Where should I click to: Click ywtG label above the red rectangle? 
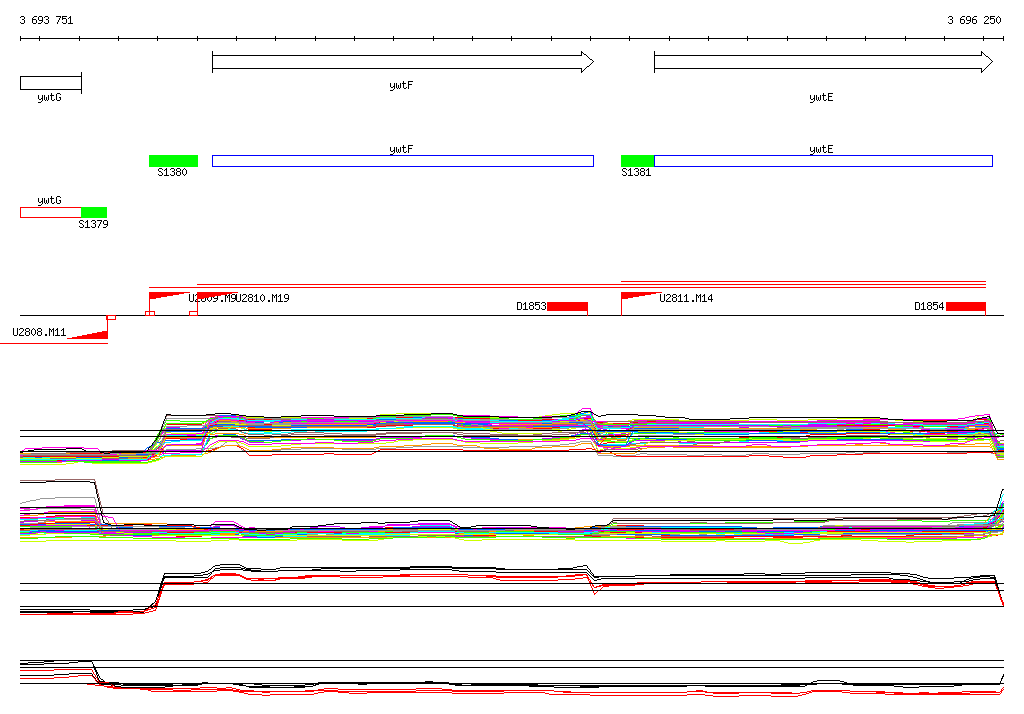[50, 200]
